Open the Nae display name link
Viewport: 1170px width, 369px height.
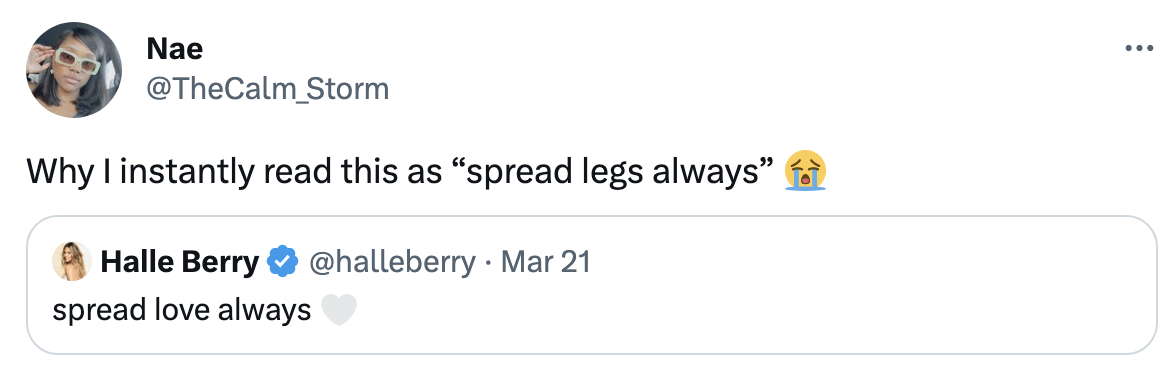[x=175, y=49]
